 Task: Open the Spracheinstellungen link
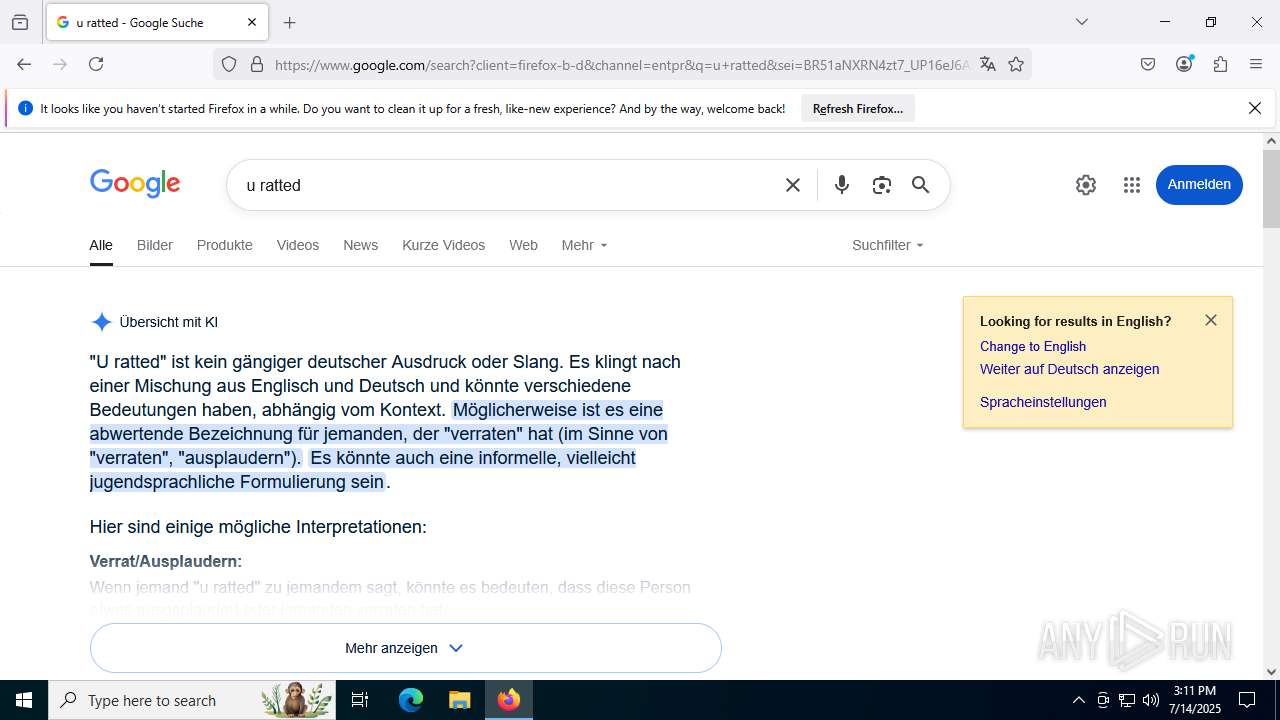point(1043,402)
